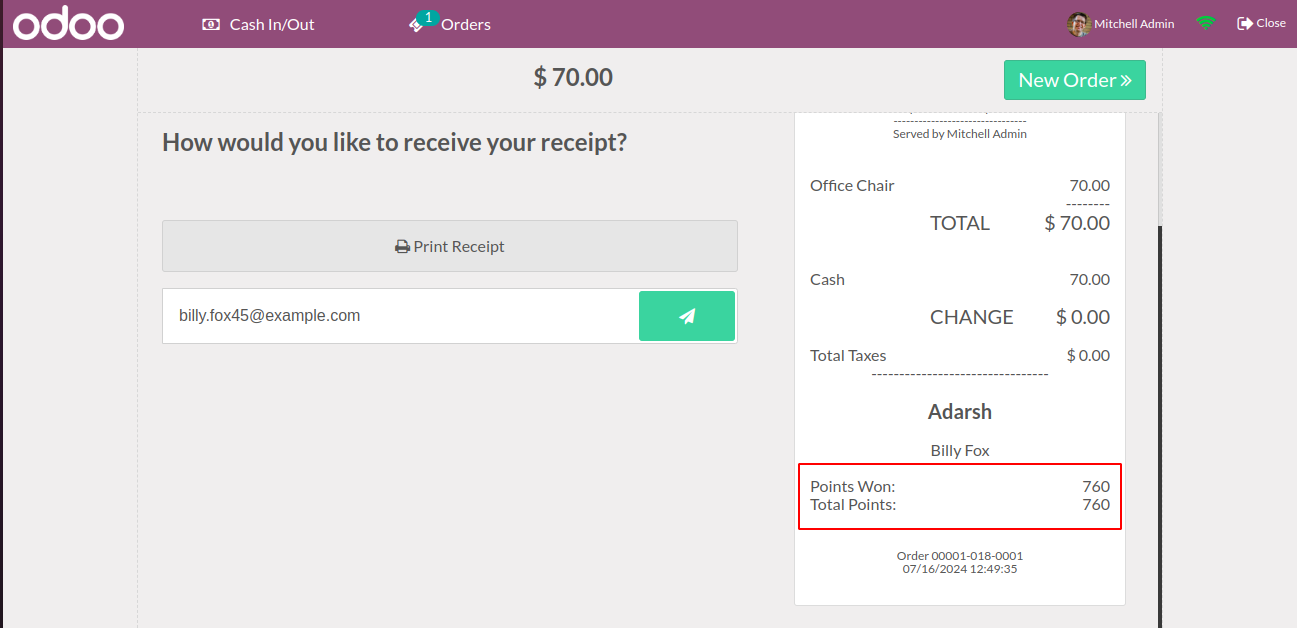Click the Odoo logo
This screenshot has height=628, width=1297.
[x=69, y=25]
